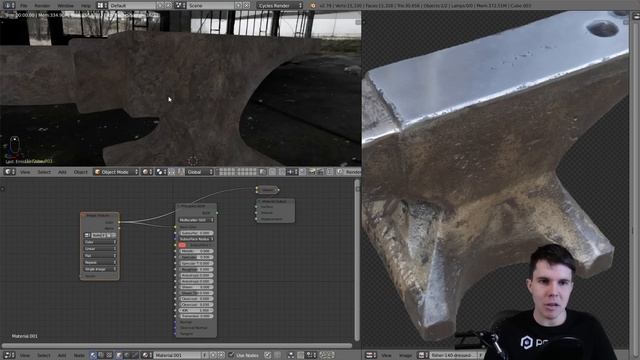Viewport: 640px width, 360px height.
Task: Open Repeat extension dropdown on Image Texture node
Action: tap(100, 262)
